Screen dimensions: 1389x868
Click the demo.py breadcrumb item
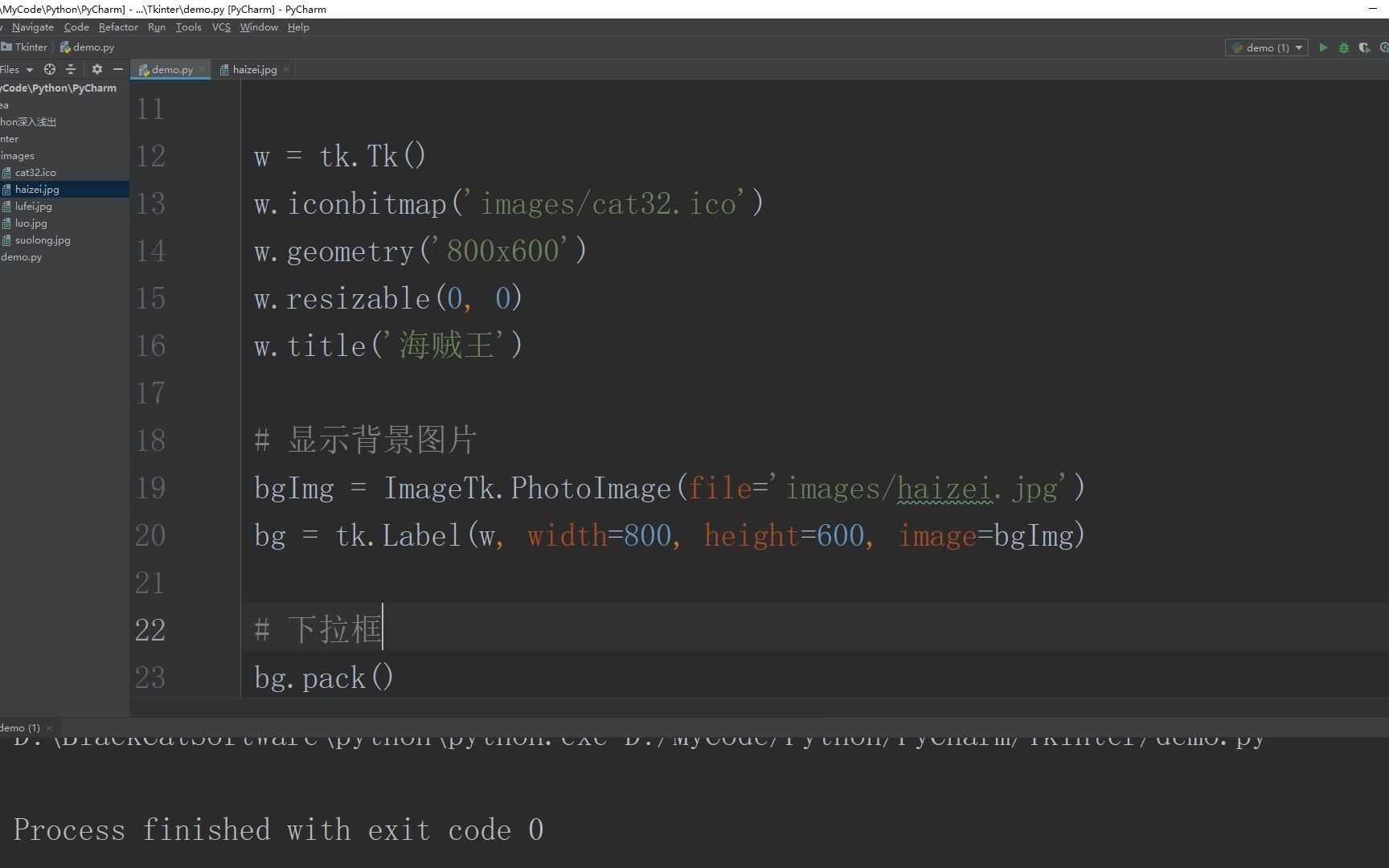[88, 47]
